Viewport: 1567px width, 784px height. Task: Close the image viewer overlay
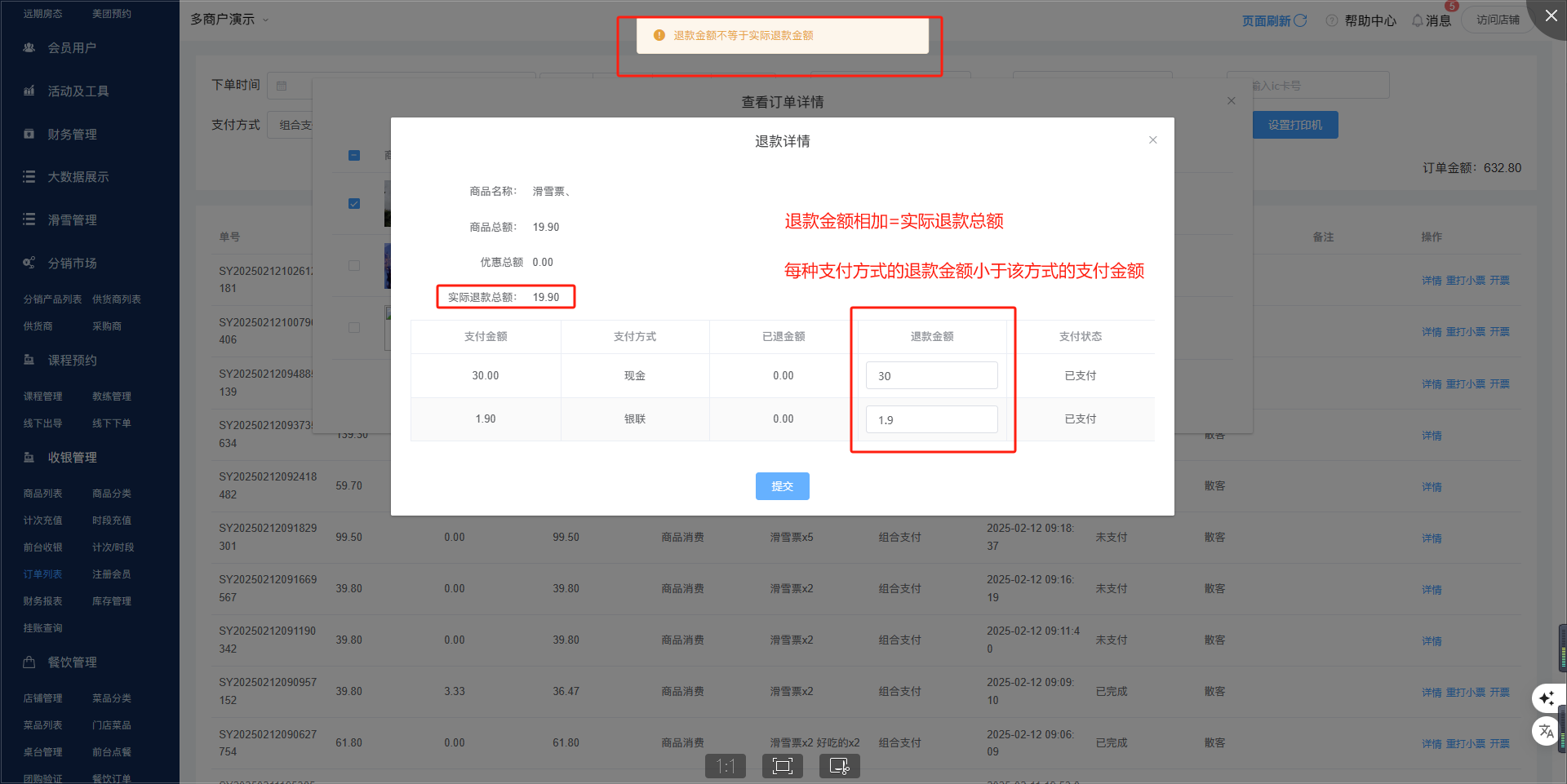click(x=1551, y=16)
